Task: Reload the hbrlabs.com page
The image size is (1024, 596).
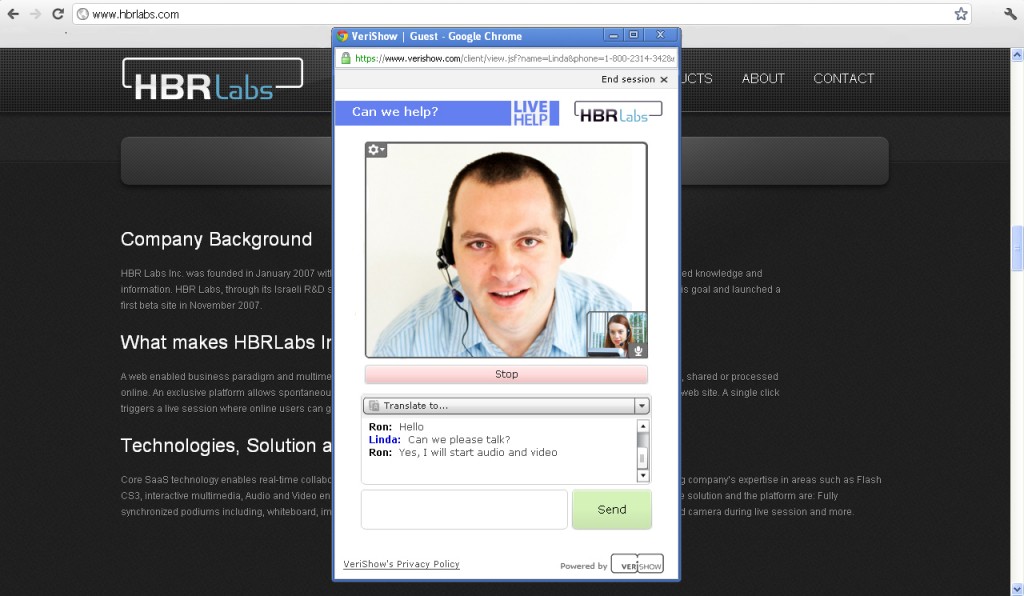Action: point(57,14)
